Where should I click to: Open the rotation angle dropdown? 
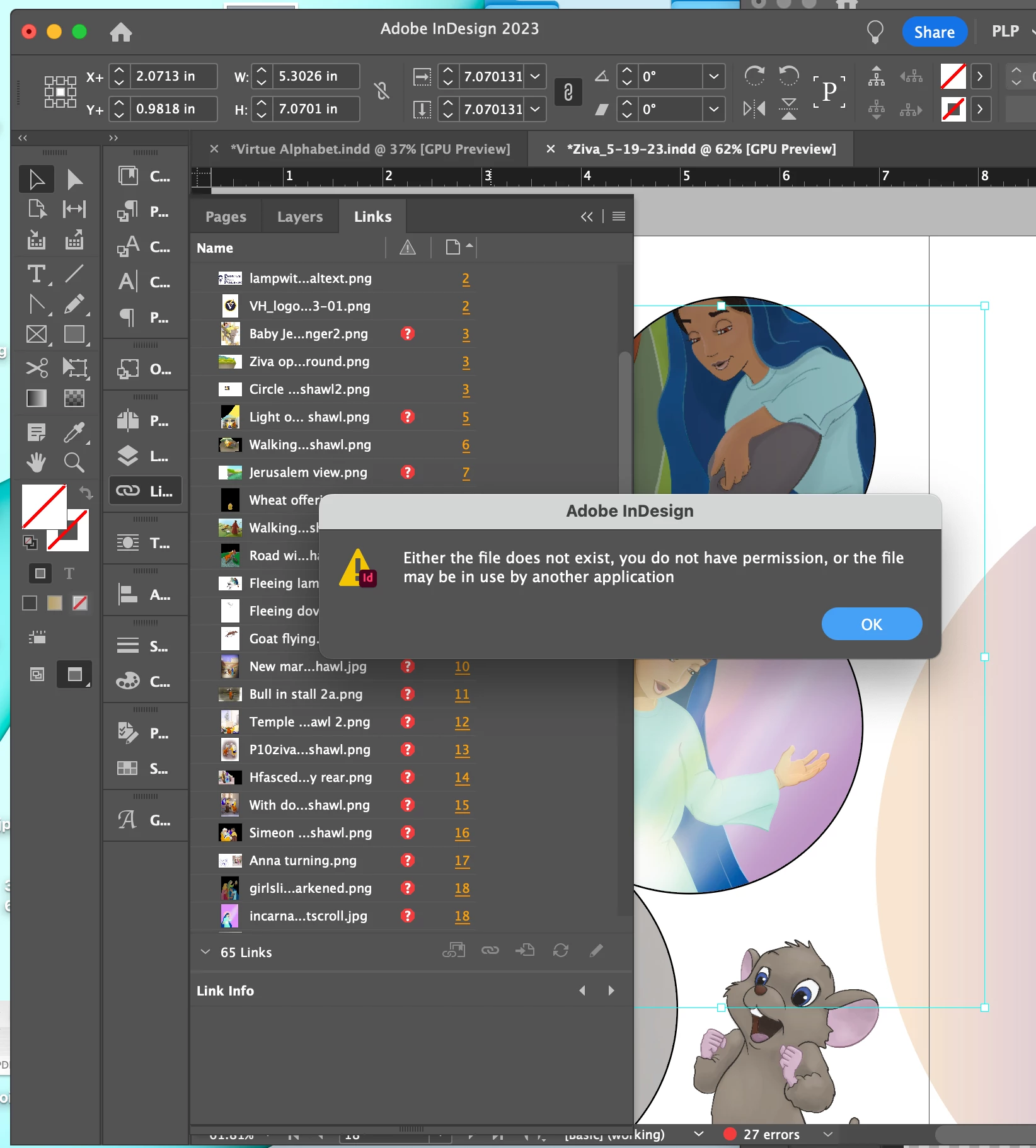point(713,76)
